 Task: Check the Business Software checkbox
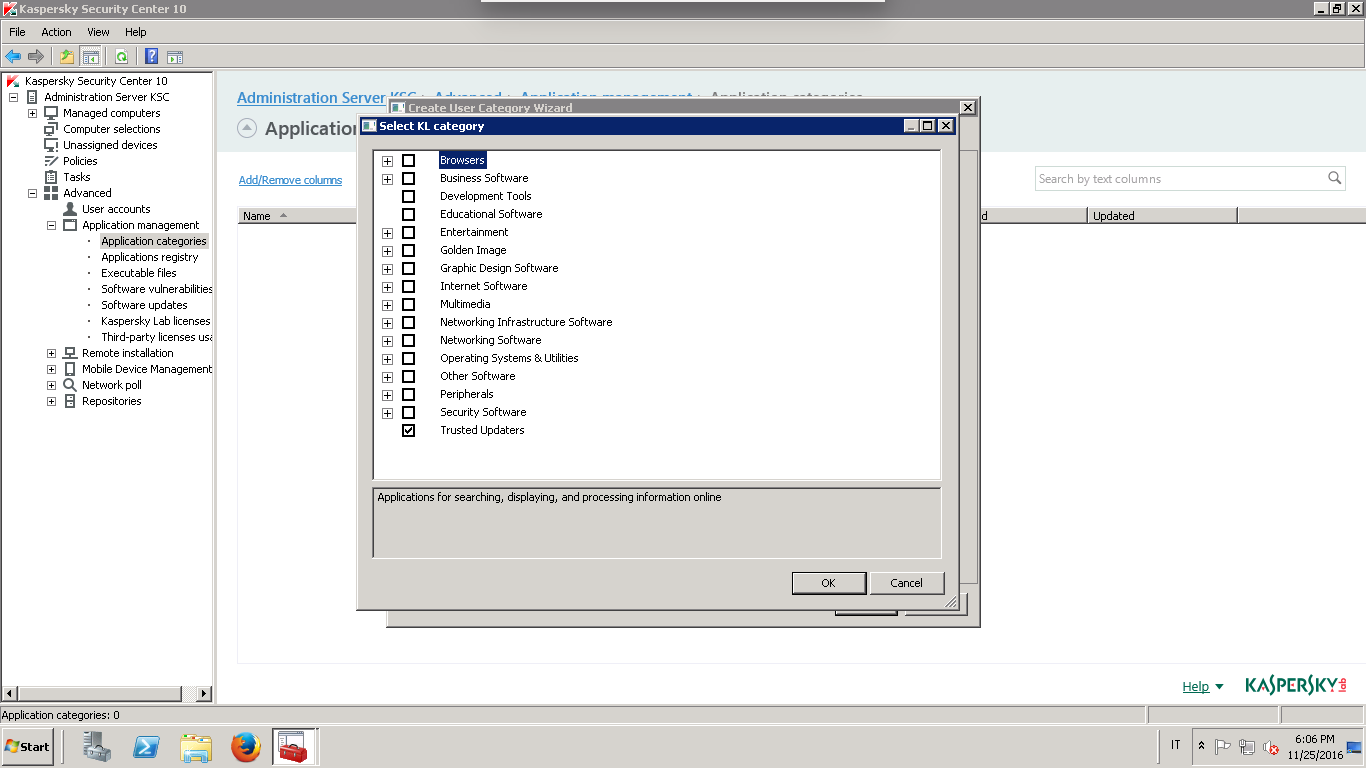(x=408, y=178)
